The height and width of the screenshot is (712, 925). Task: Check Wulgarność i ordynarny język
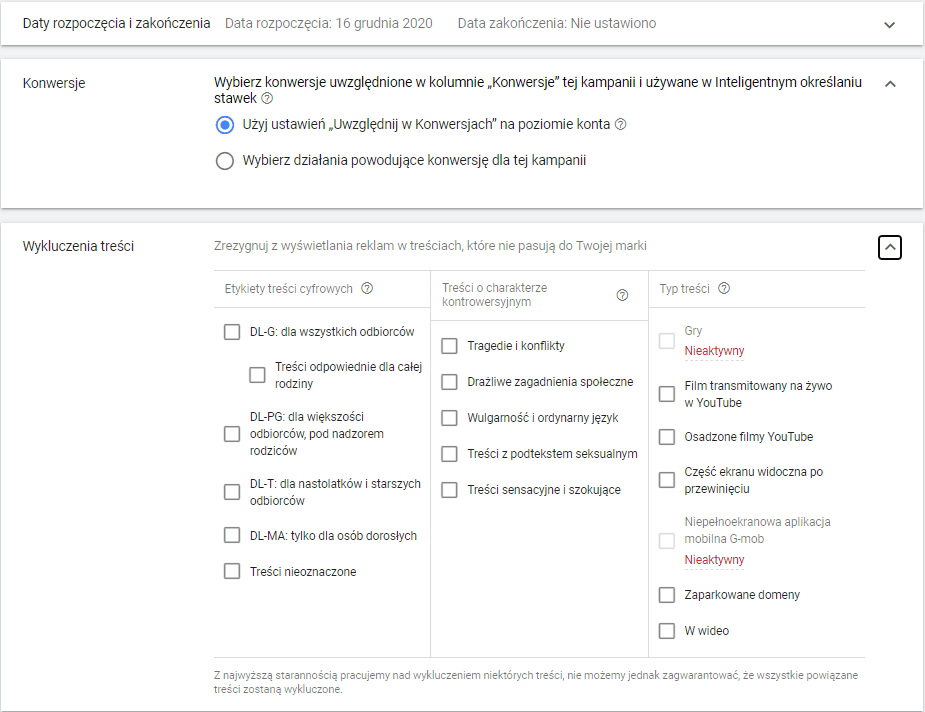click(449, 418)
